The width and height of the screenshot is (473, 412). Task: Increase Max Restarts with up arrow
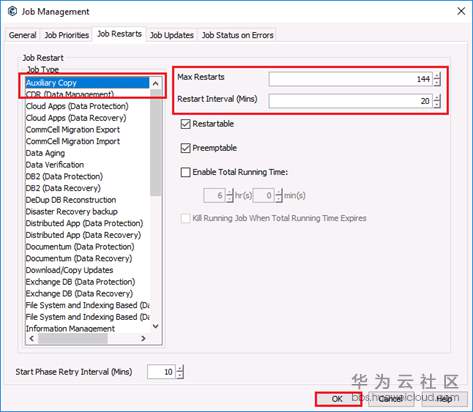[437, 76]
